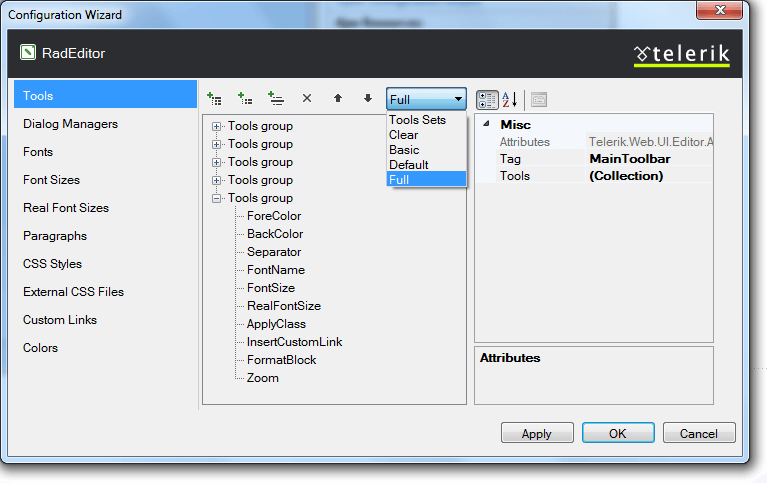This screenshot has height=483, width=767.
Task: Open the Colors section
Action: (x=40, y=347)
